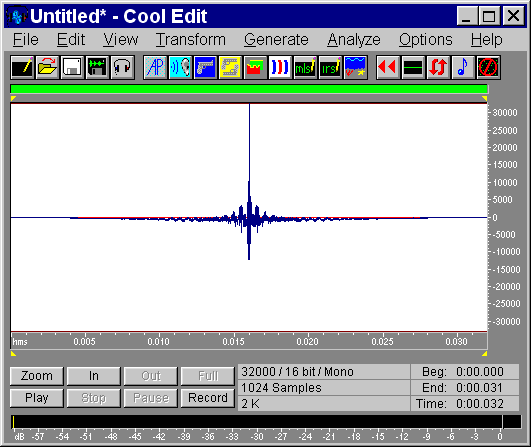531x447 pixels.
Task: Click the green overview bar above waveform
Action: pos(249,89)
